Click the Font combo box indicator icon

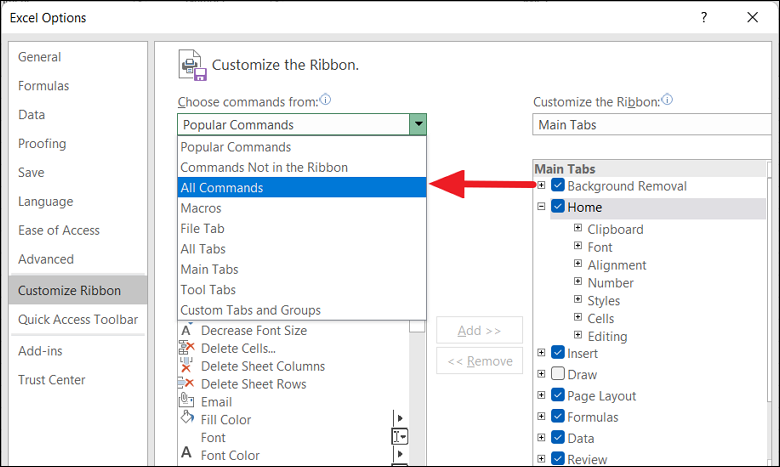(x=400, y=437)
